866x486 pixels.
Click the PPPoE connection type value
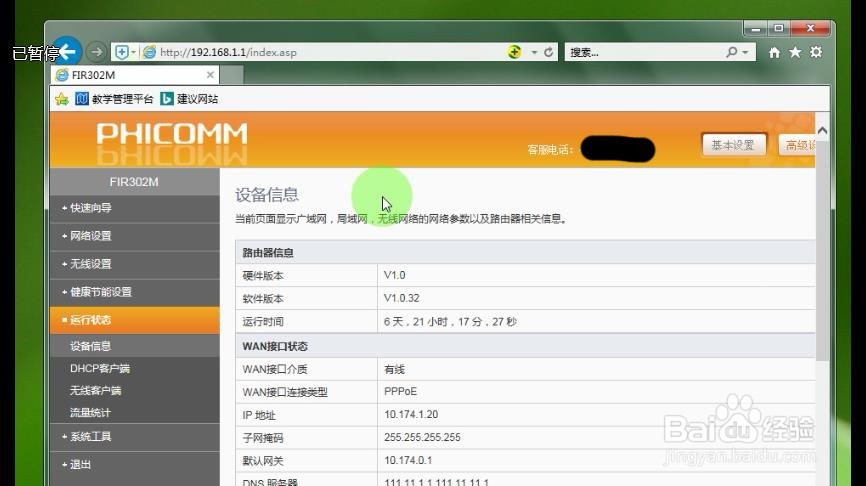[x=400, y=392]
